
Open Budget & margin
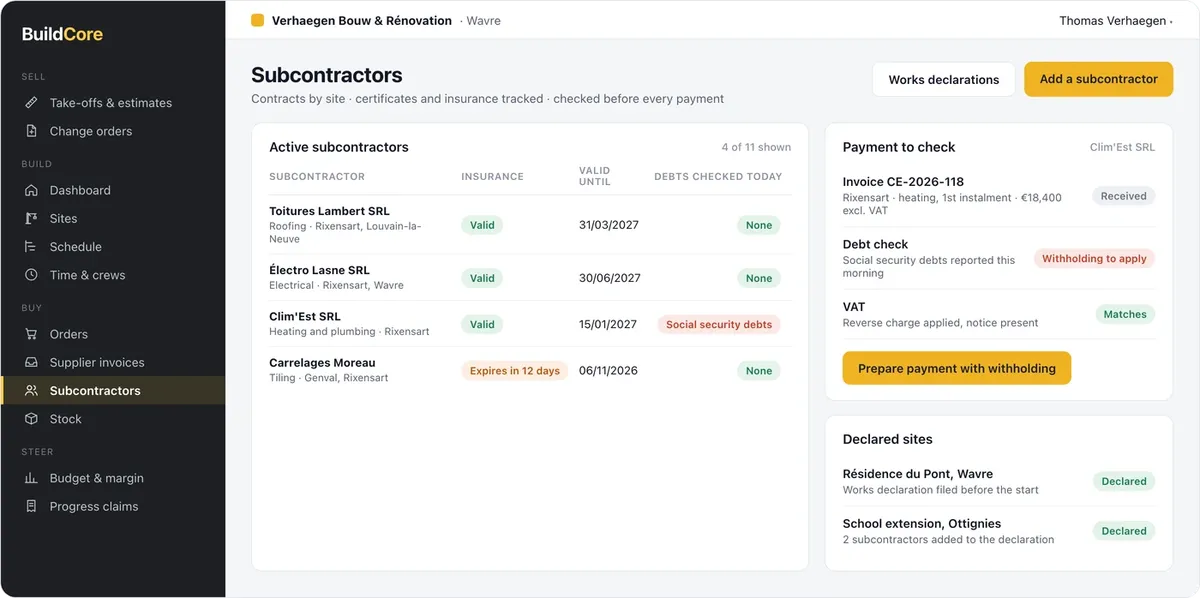point(112,478)
